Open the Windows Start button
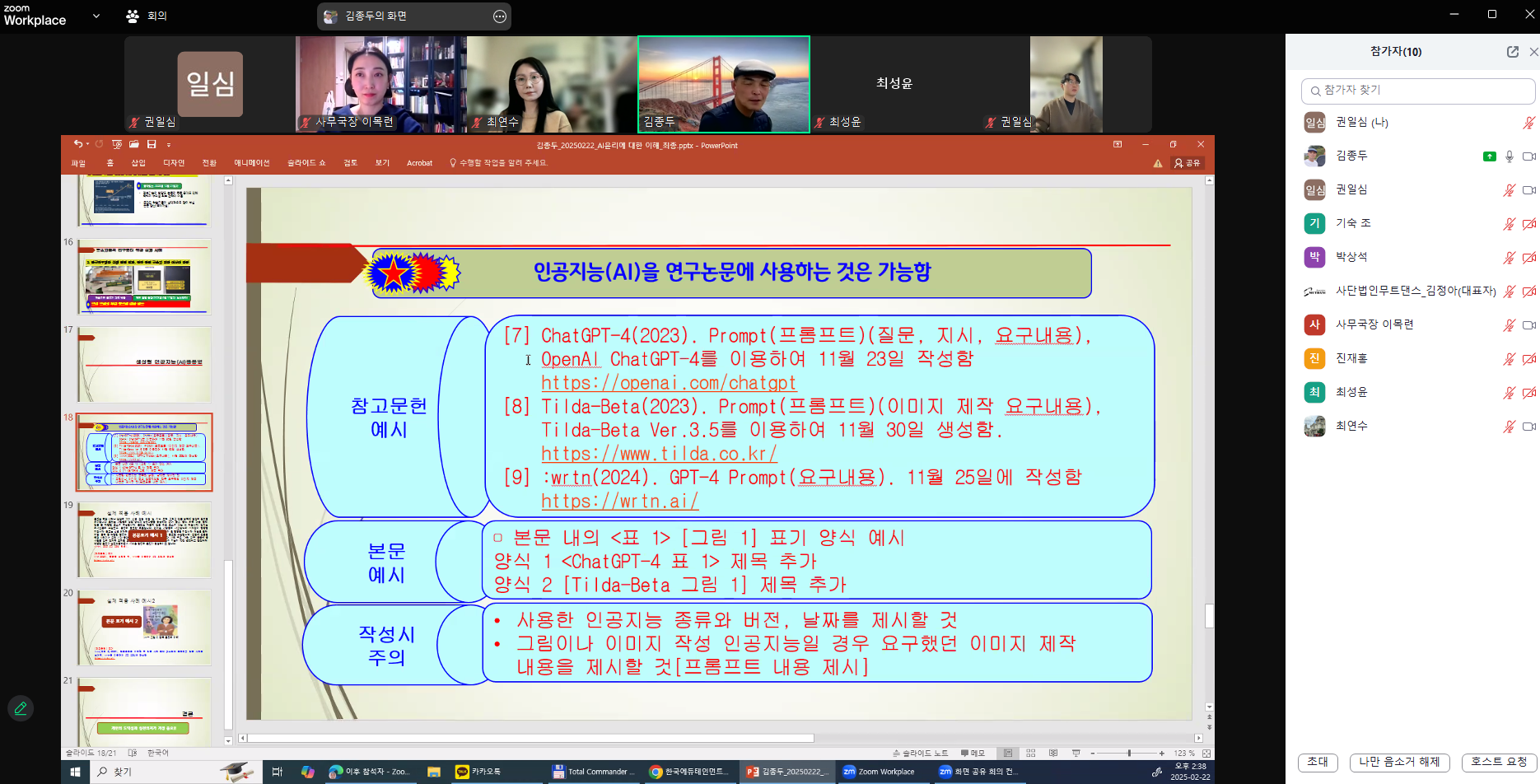The image size is (1540, 784). click(x=76, y=772)
